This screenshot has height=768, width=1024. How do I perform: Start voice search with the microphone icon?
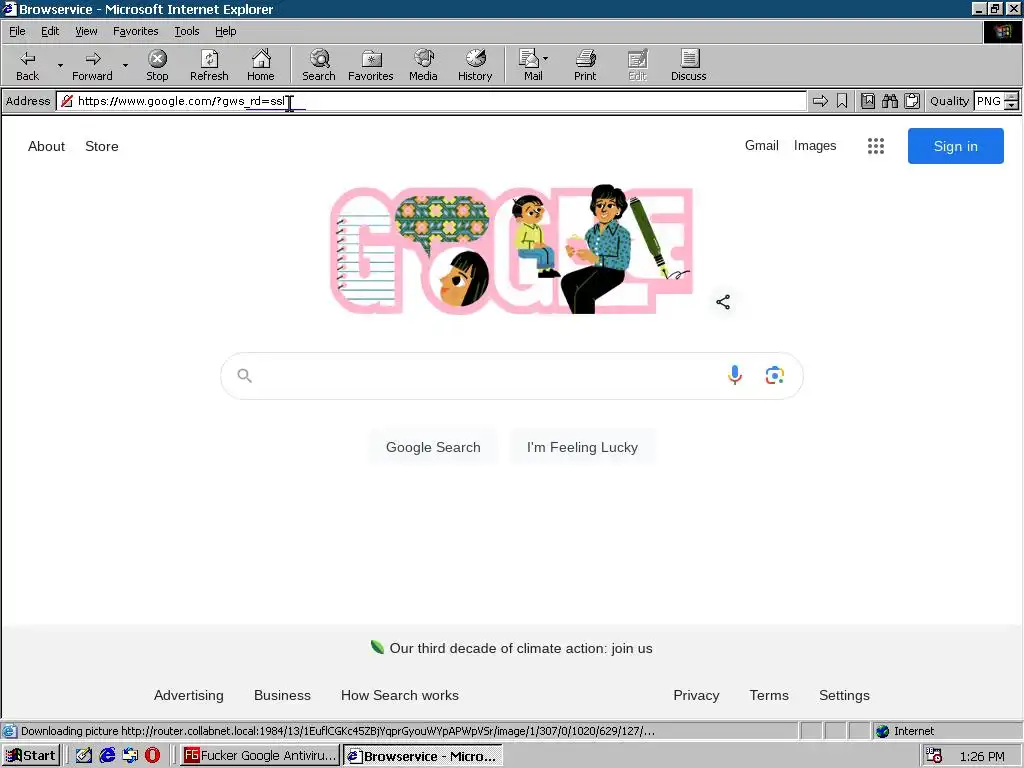point(735,375)
